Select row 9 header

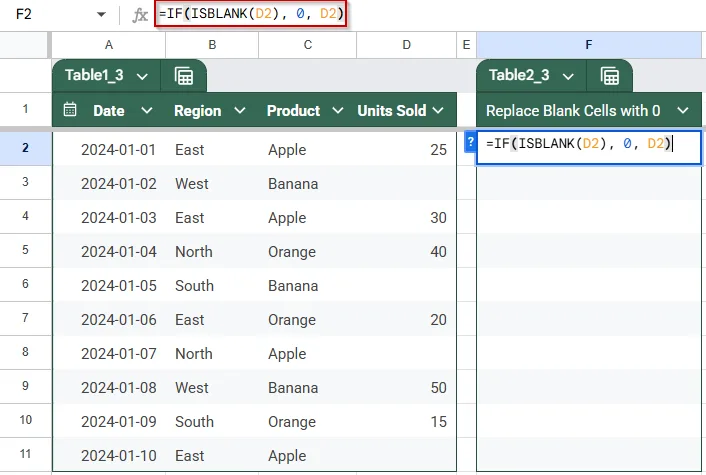(25, 386)
